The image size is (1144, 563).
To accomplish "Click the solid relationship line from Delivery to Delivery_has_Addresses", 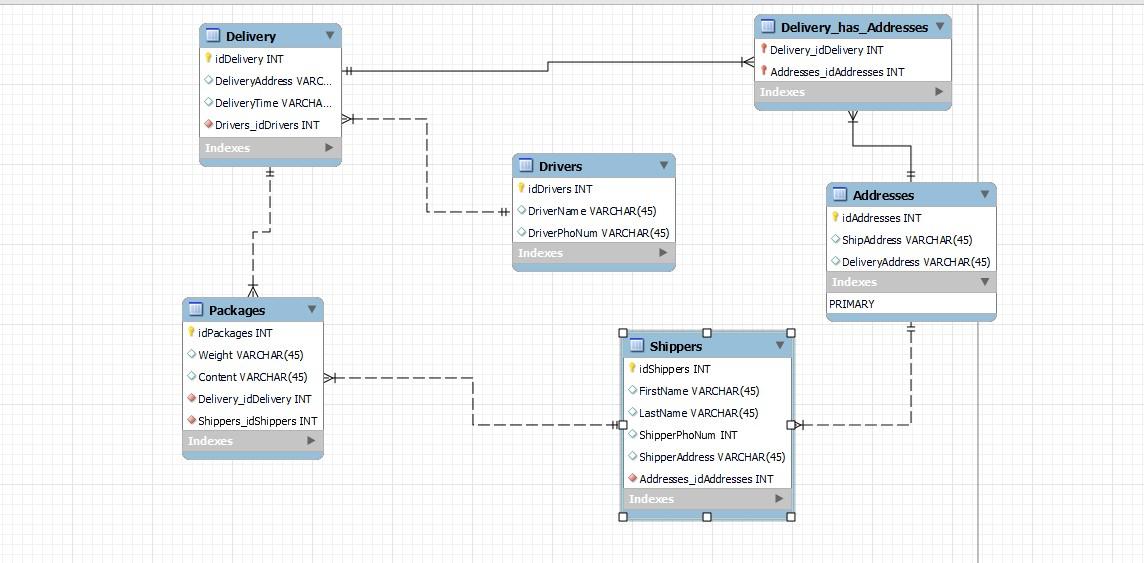I will (547, 66).
